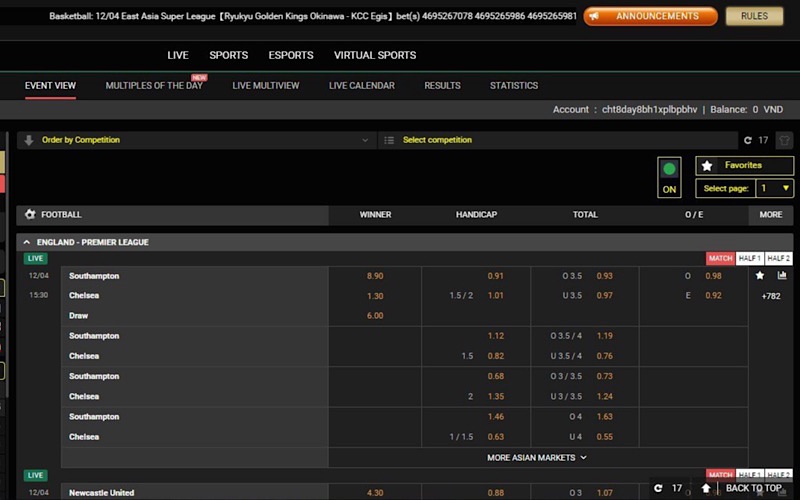Click the refresh icon beside Select competition
Viewport: 800px width, 500px height.
(x=747, y=141)
